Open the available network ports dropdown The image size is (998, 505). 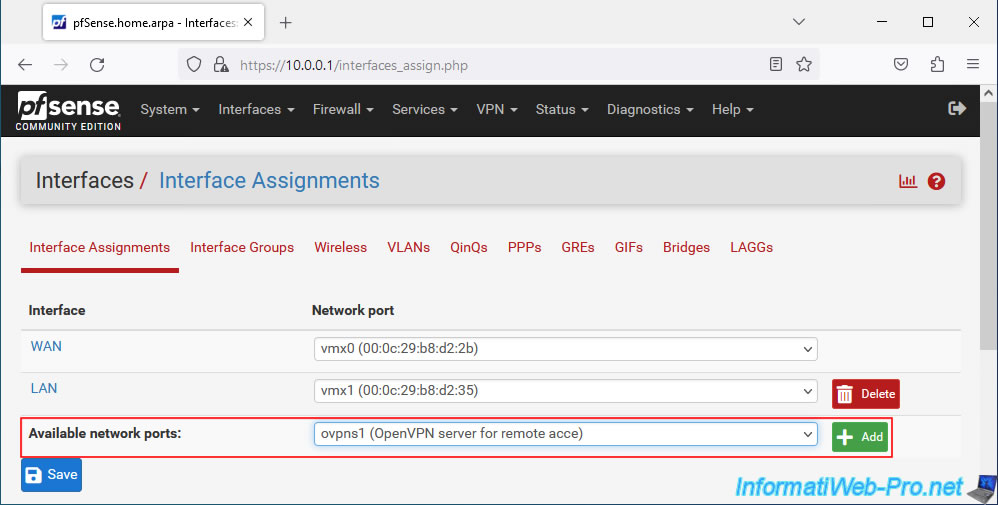(566, 434)
